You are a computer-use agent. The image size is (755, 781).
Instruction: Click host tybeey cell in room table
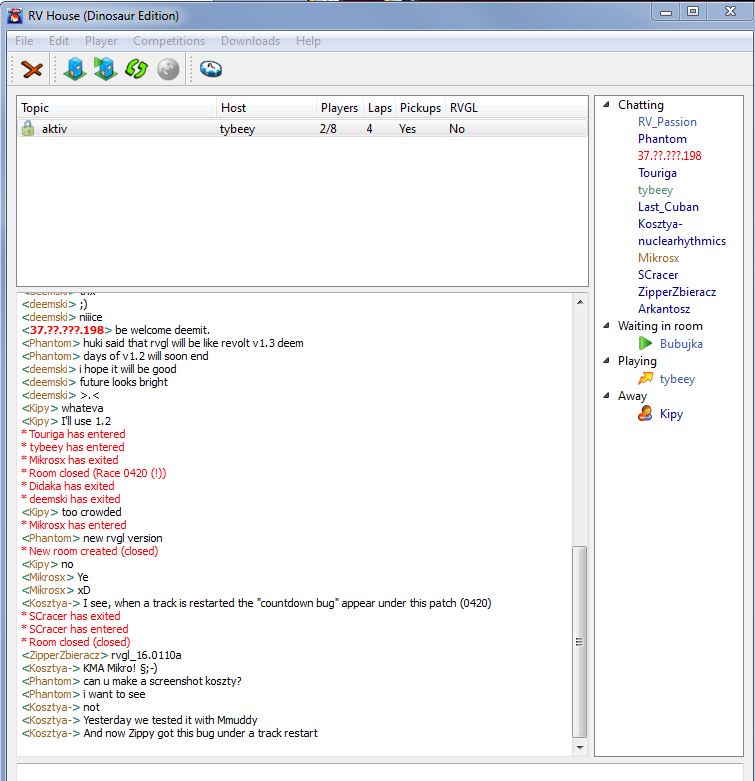click(238, 129)
